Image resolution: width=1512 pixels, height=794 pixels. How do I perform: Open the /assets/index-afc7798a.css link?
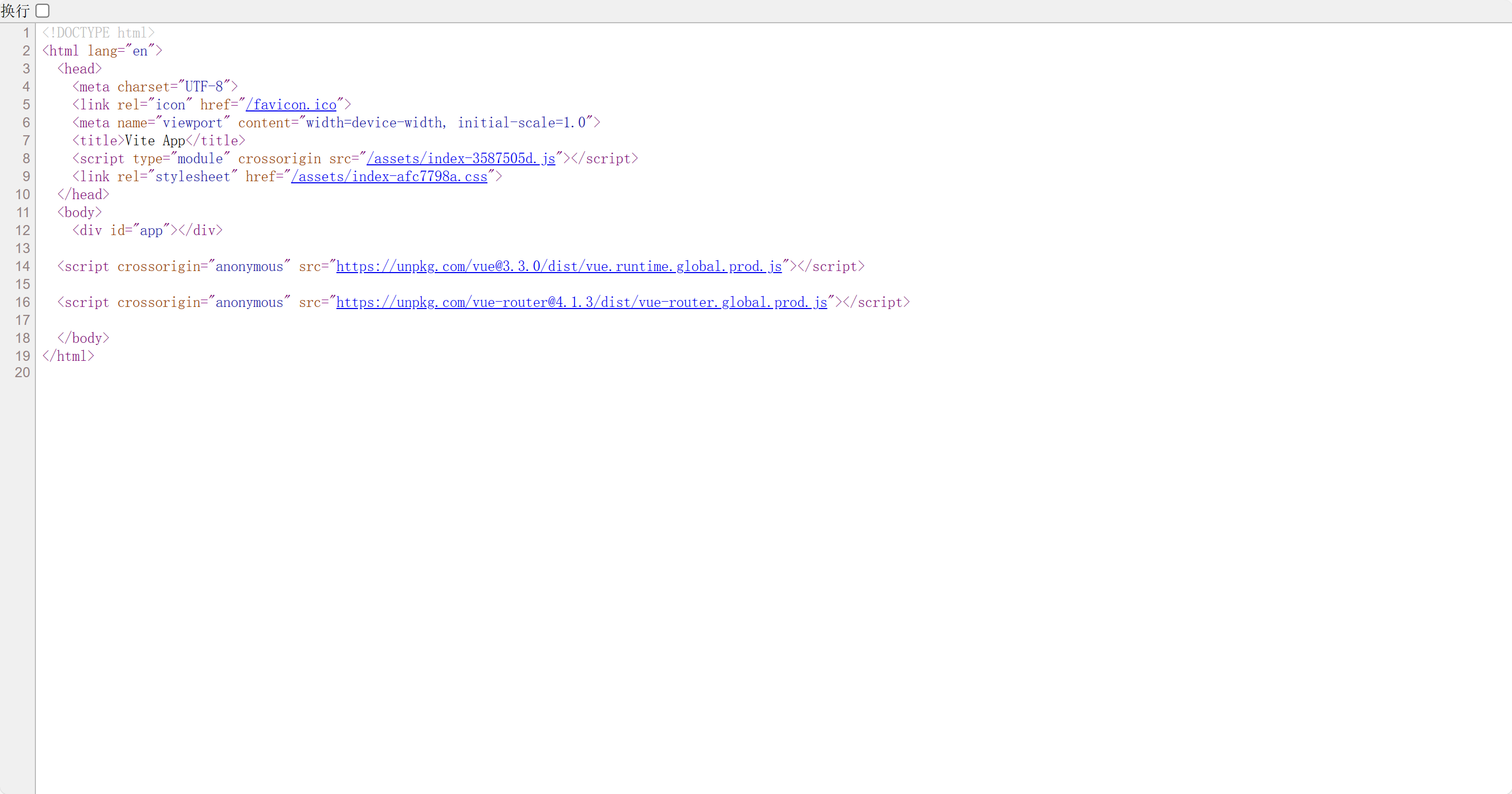point(389,177)
